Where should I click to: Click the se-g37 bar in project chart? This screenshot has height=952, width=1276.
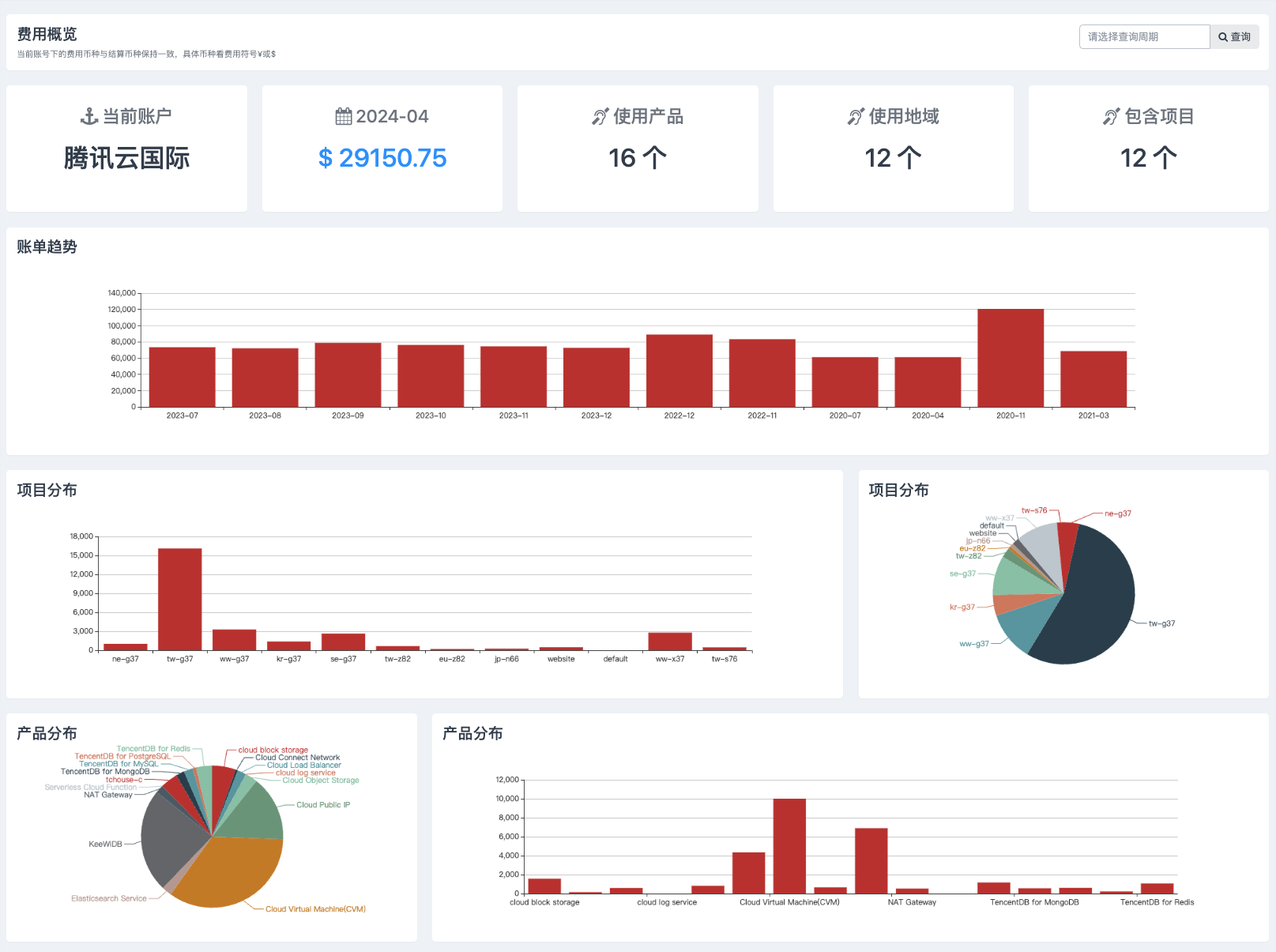tap(344, 642)
